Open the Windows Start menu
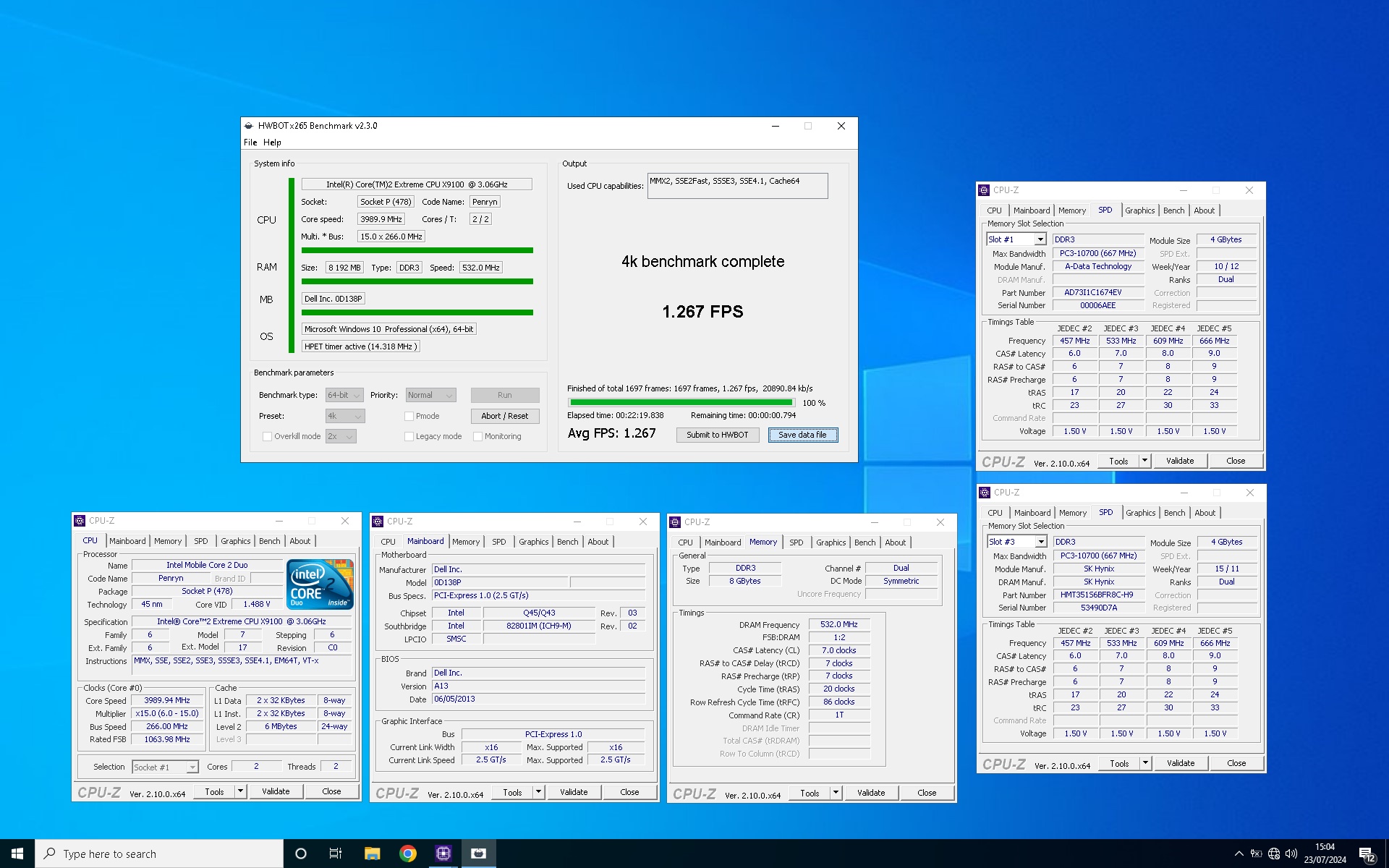Image resolution: width=1389 pixels, height=868 pixels. [x=17, y=854]
